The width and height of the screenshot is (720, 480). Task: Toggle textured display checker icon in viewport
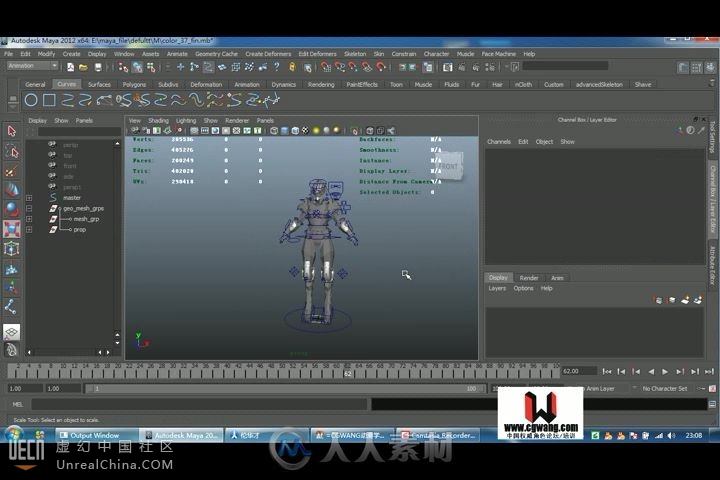305,131
